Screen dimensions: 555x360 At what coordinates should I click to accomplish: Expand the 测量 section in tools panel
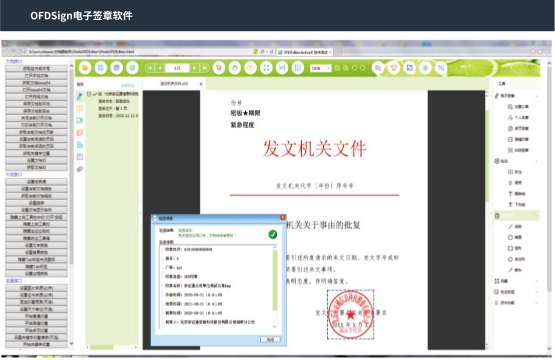tap(536, 281)
